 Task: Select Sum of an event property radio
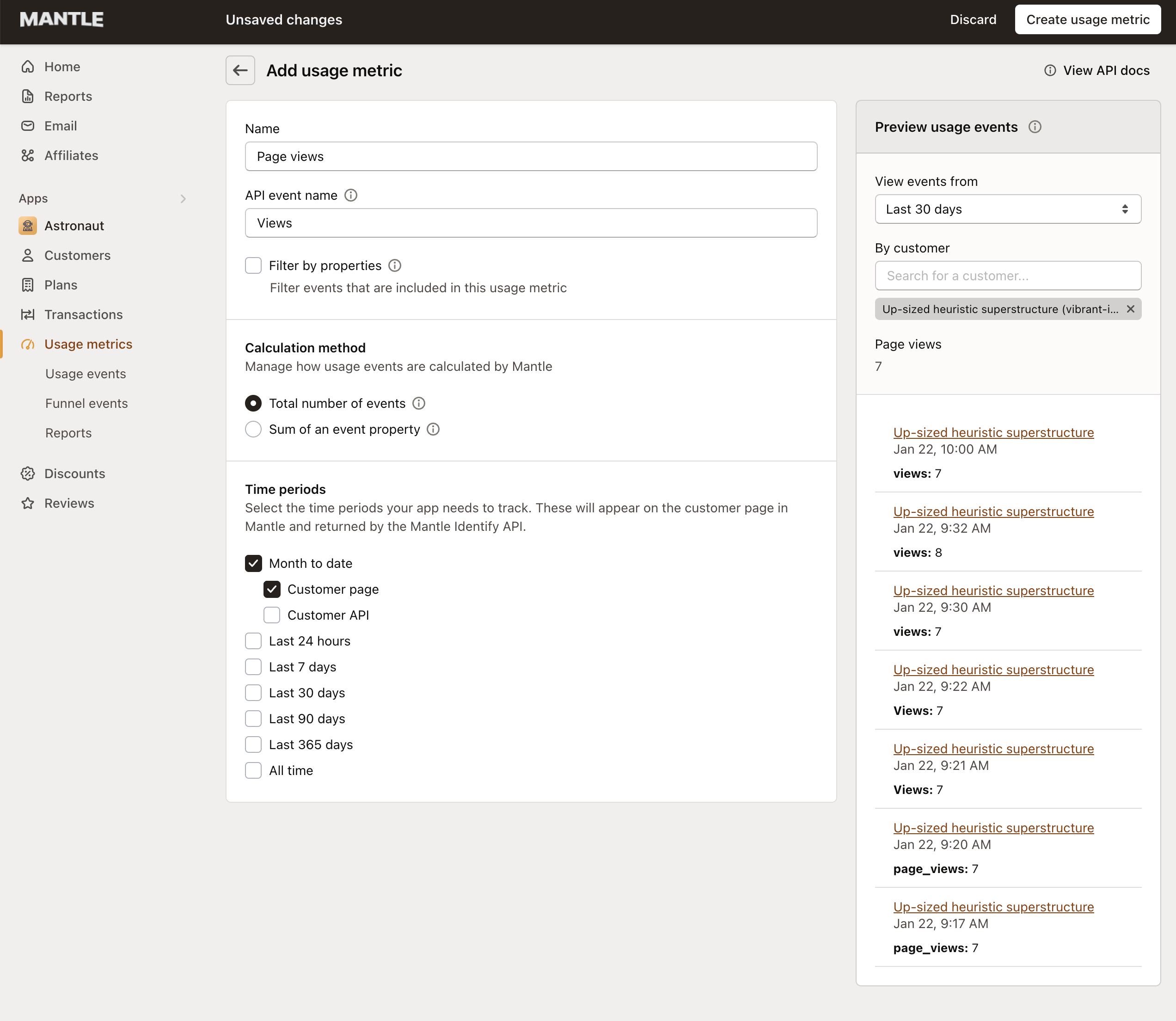pyautogui.click(x=253, y=429)
